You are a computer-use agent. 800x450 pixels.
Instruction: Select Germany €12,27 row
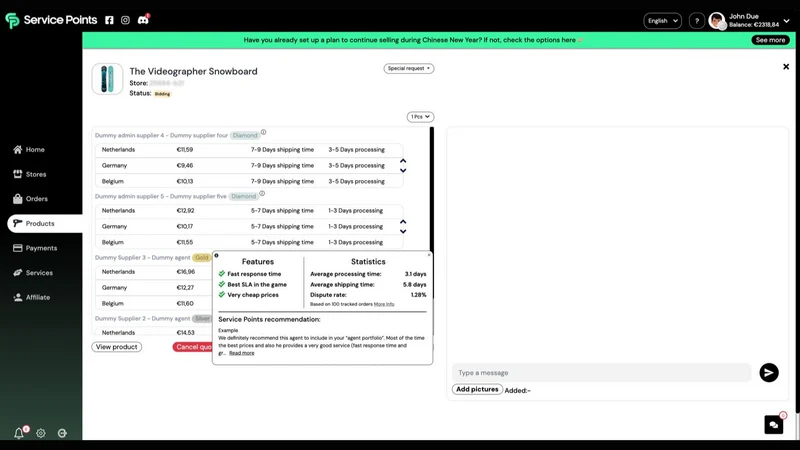pyautogui.click(x=154, y=287)
